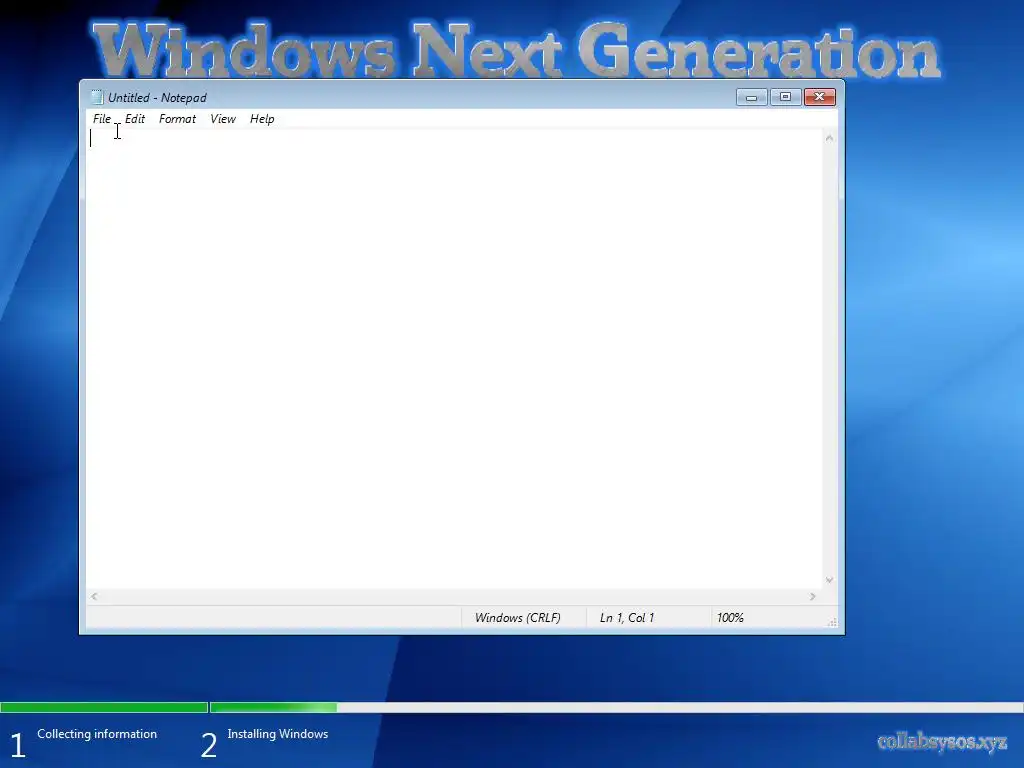The image size is (1024, 768).
Task: Click the Notepad icon in title bar
Action: 97,97
